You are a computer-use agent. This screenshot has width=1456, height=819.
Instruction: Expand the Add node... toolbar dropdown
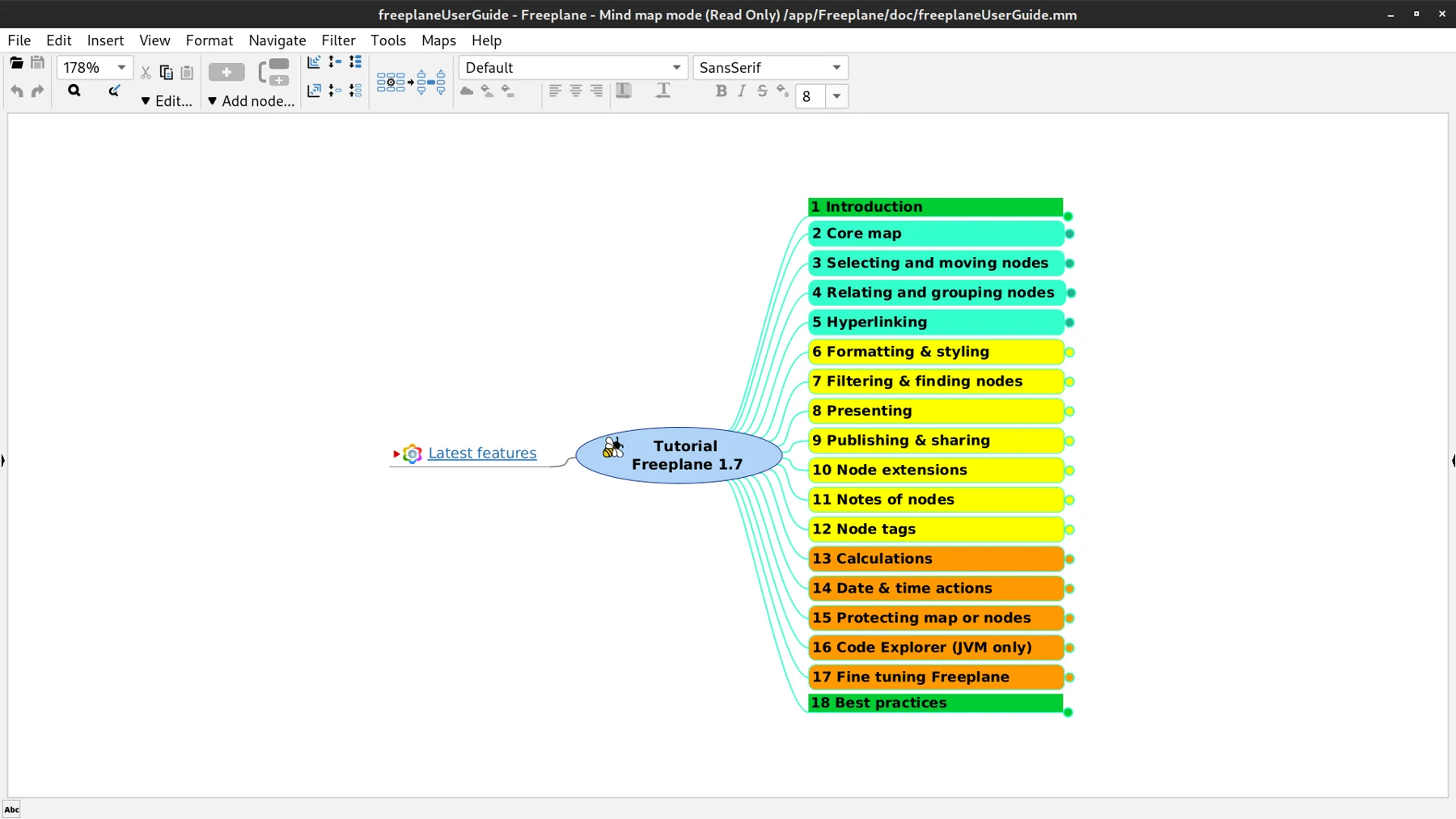[x=251, y=101]
